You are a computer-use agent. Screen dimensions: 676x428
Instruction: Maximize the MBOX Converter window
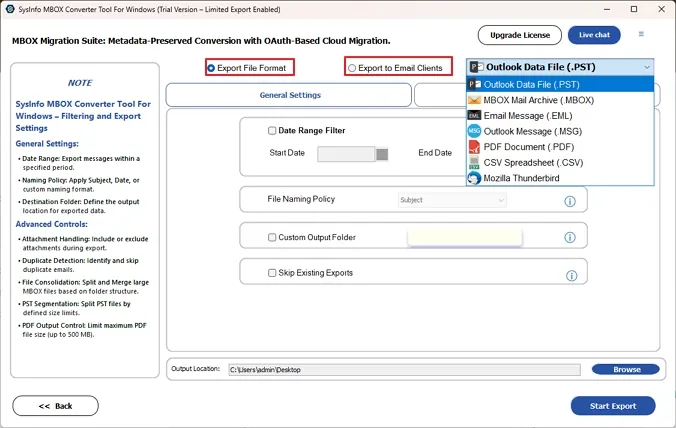634,9
